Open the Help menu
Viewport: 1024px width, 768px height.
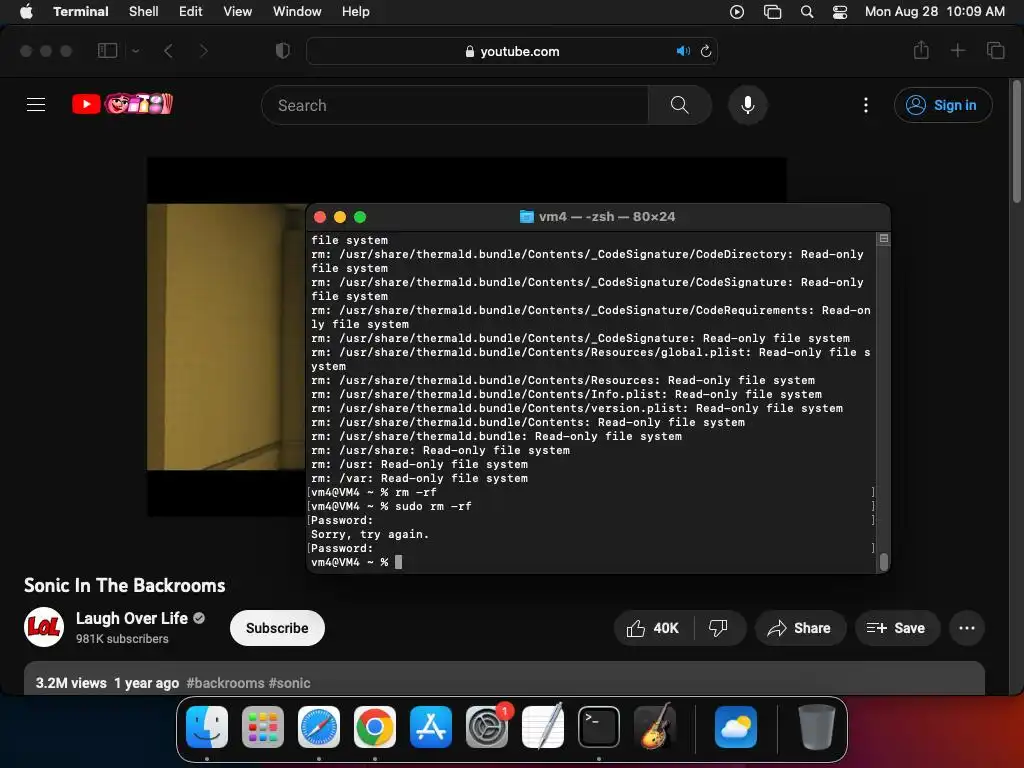(x=355, y=12)
